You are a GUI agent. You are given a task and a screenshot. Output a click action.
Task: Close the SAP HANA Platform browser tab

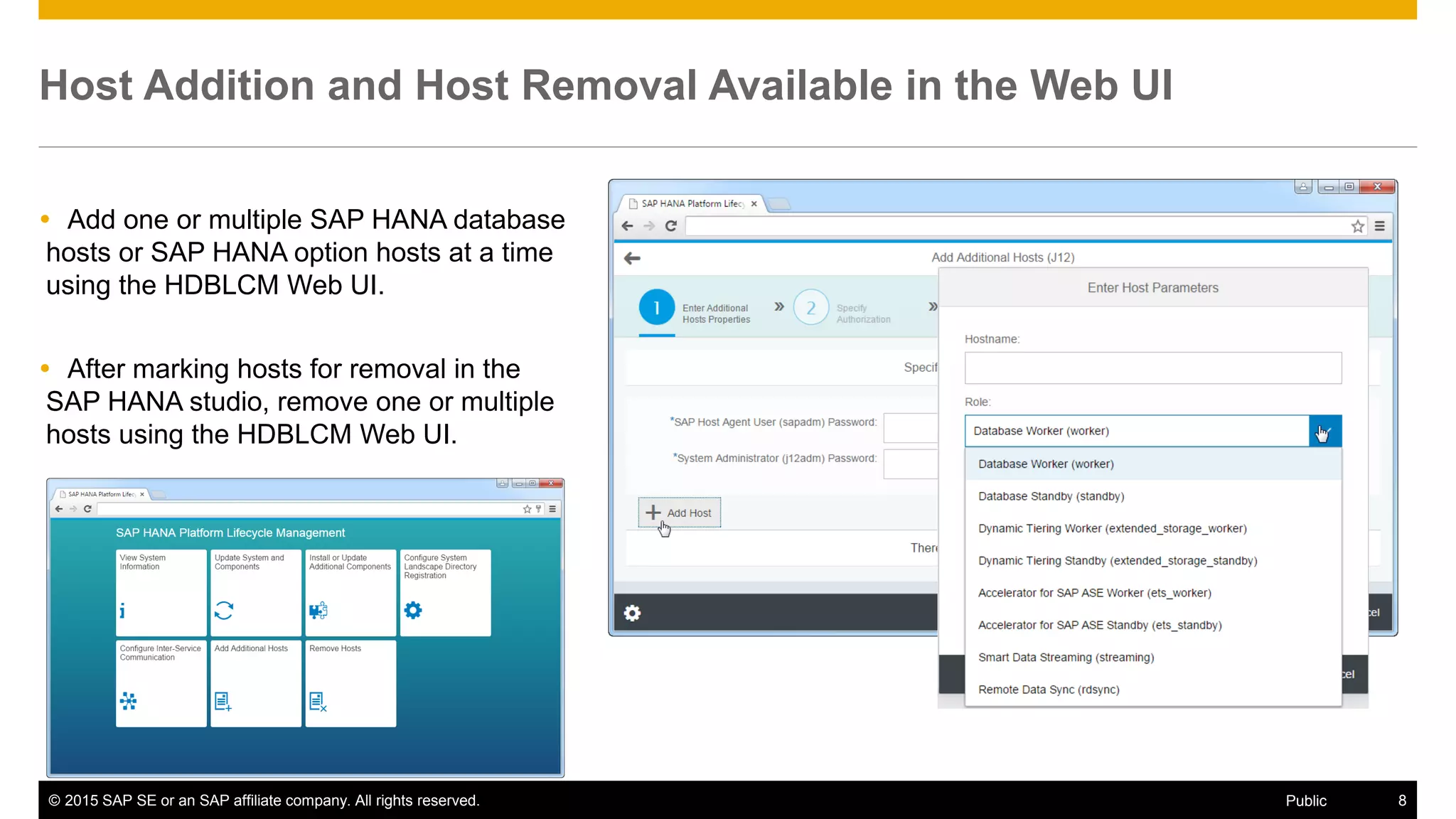pyautogui.click(x=754, y=203)
